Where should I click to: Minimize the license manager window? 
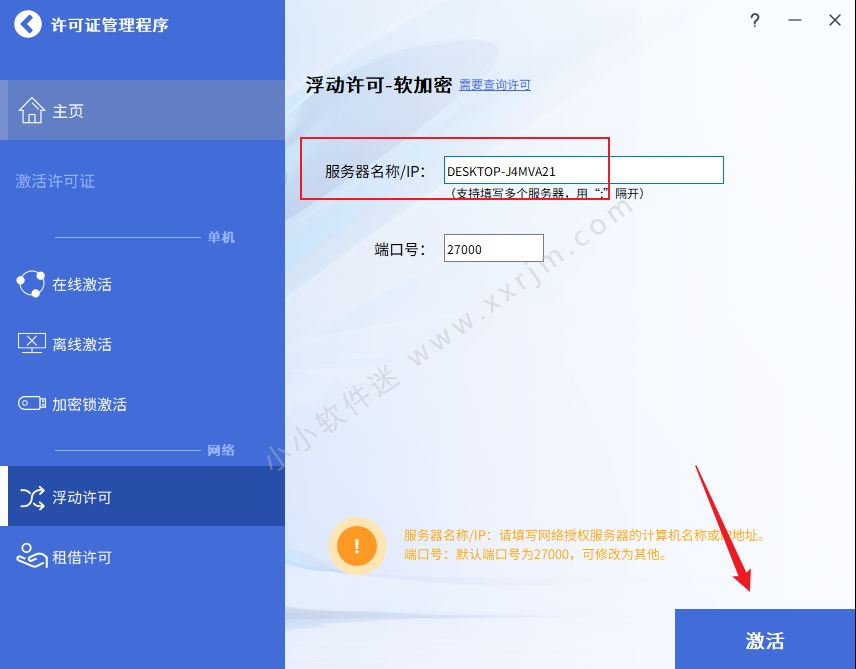coord(794,21)
